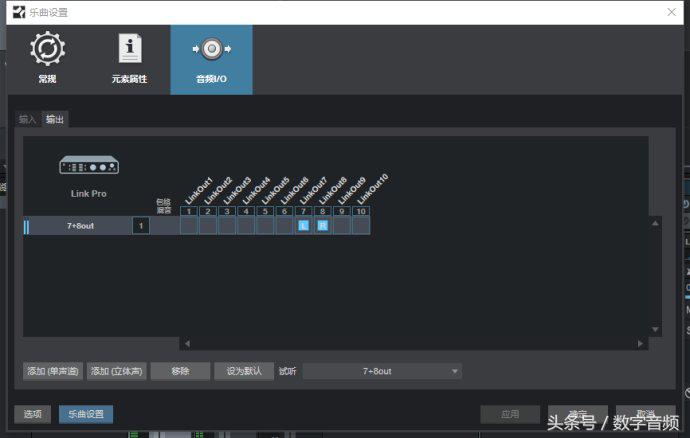Viewport: 690px width, 438px height.
Task: Click the color strip of 7+8out bus
Action: tap(26, 226)
